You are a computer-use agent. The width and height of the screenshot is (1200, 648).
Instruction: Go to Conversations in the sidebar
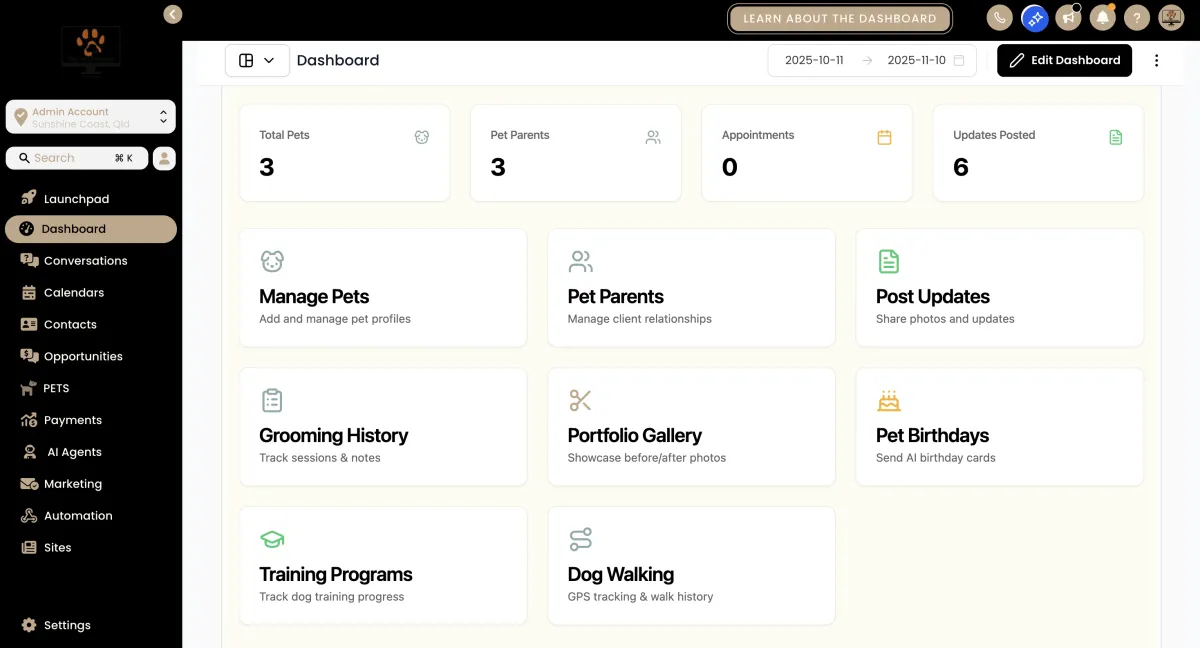click(85, 261)
